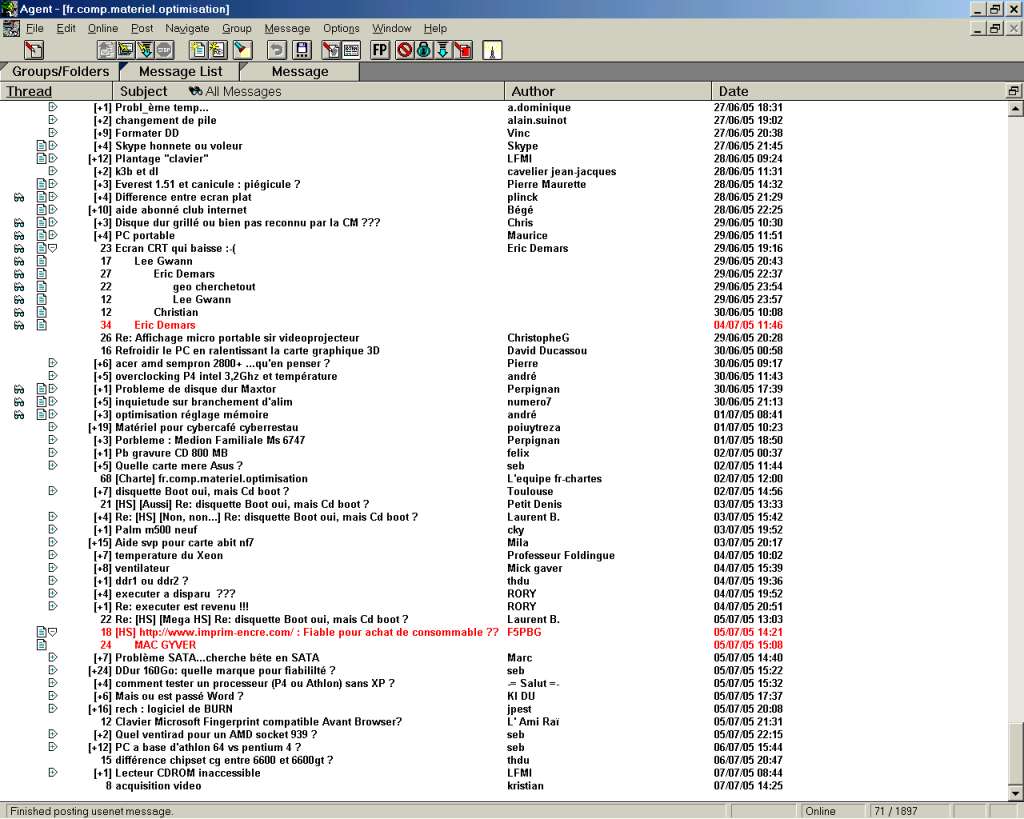Viewport: 1024px width, 819px height.
Task: Select the Message List tab
Action: (180, 71)
